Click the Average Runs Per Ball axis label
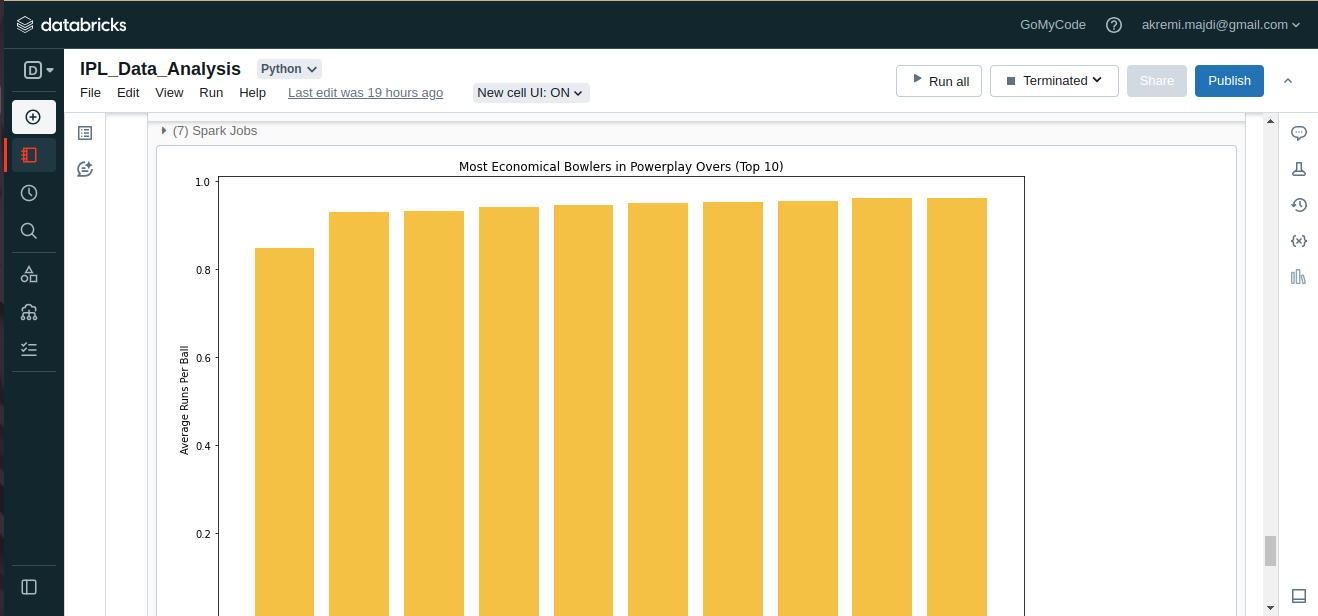Screen dimensions: 1318x616 184,400
